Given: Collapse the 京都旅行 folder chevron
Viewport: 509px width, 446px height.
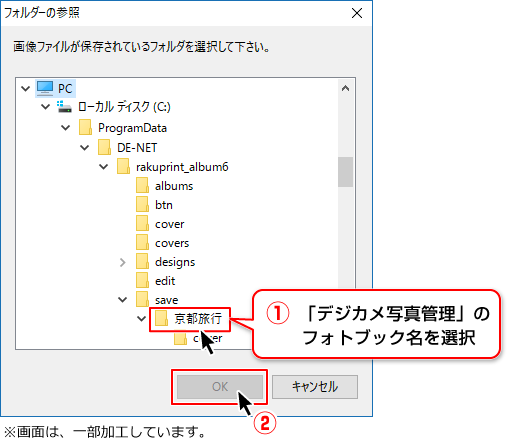Looking at the screenshot, I should [x=142, y=319].
